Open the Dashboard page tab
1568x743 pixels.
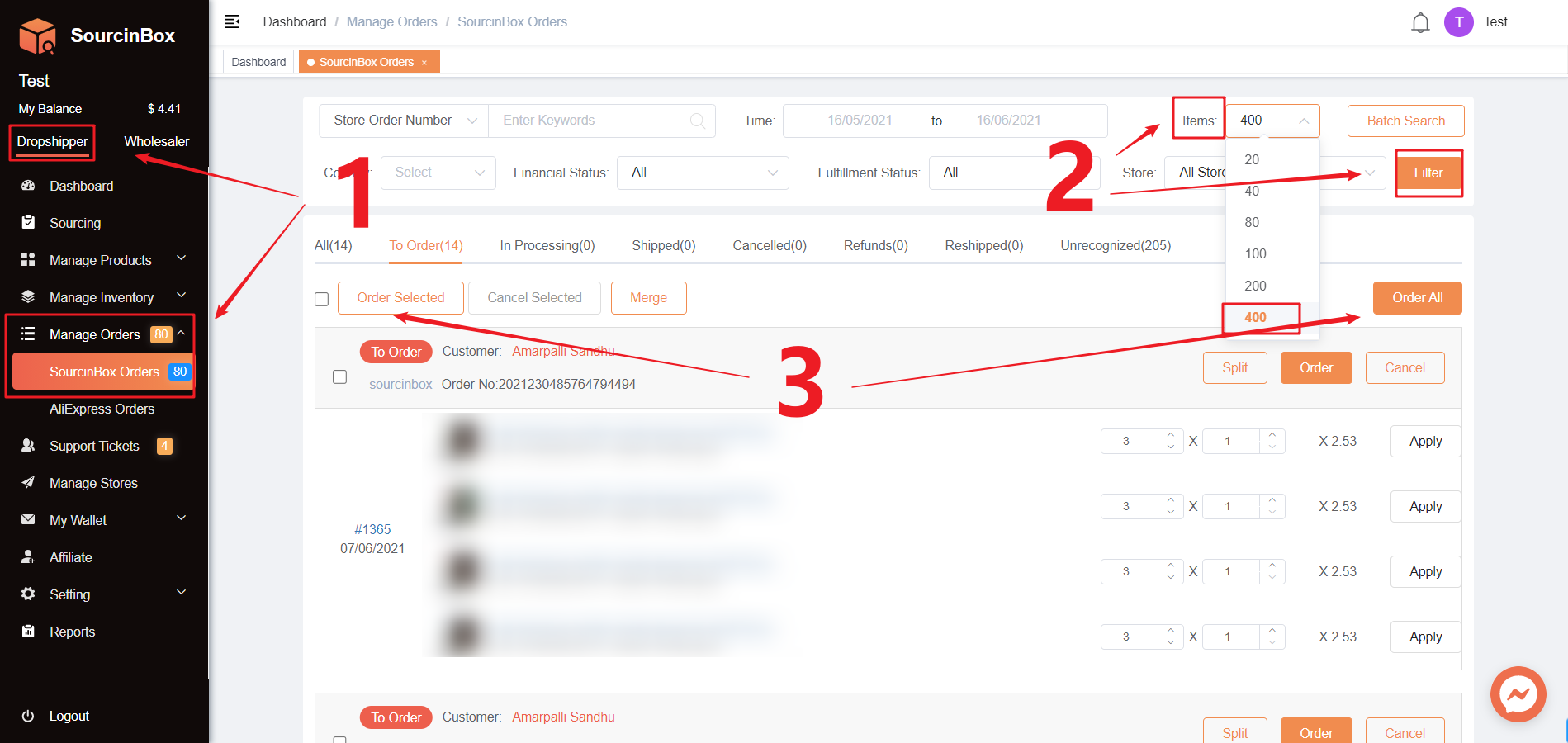coord(258,62)
